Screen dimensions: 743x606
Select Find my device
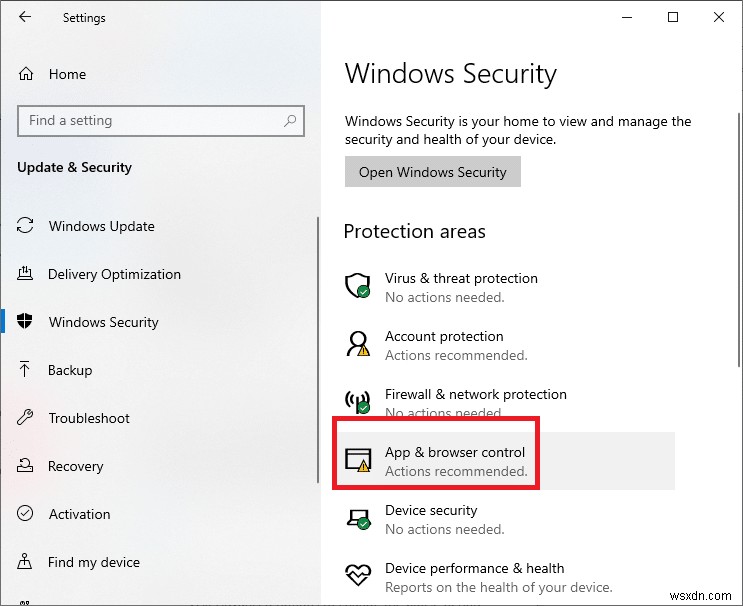pos(93,562)
